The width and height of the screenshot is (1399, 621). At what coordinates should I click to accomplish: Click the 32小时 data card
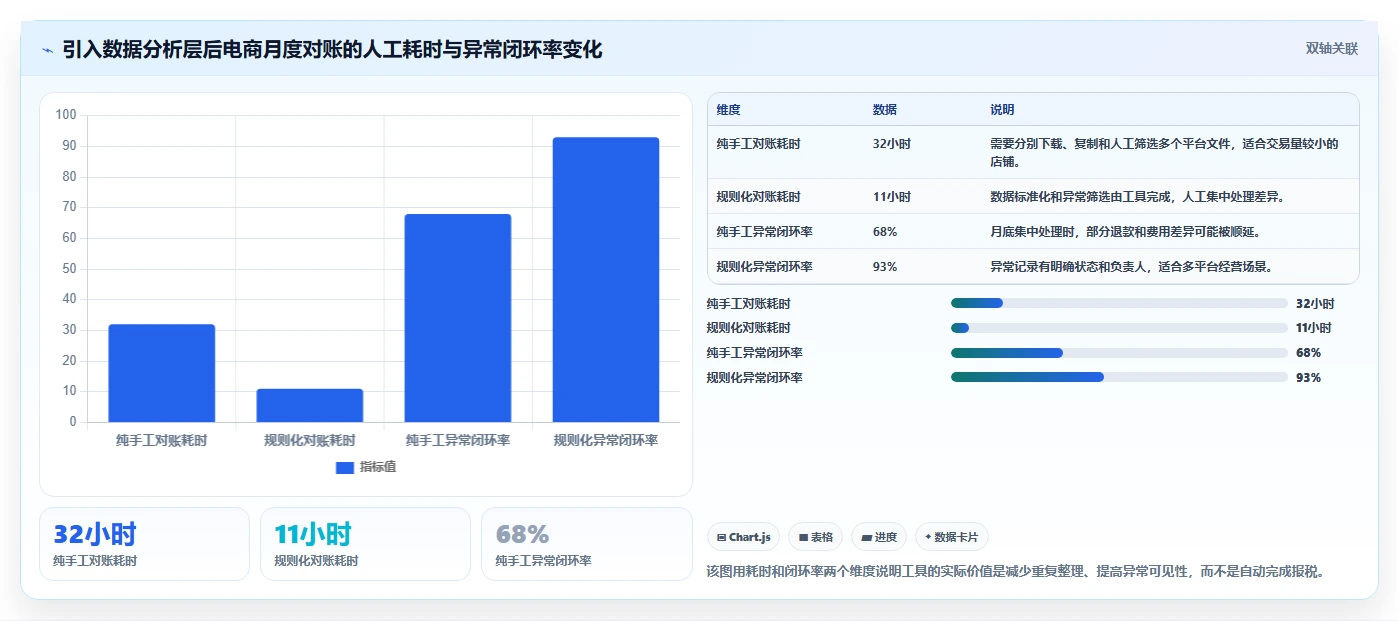144,544
